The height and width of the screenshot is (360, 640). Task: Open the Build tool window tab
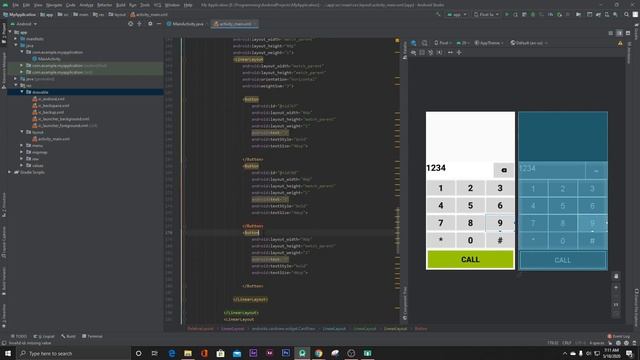click(68, 336)
